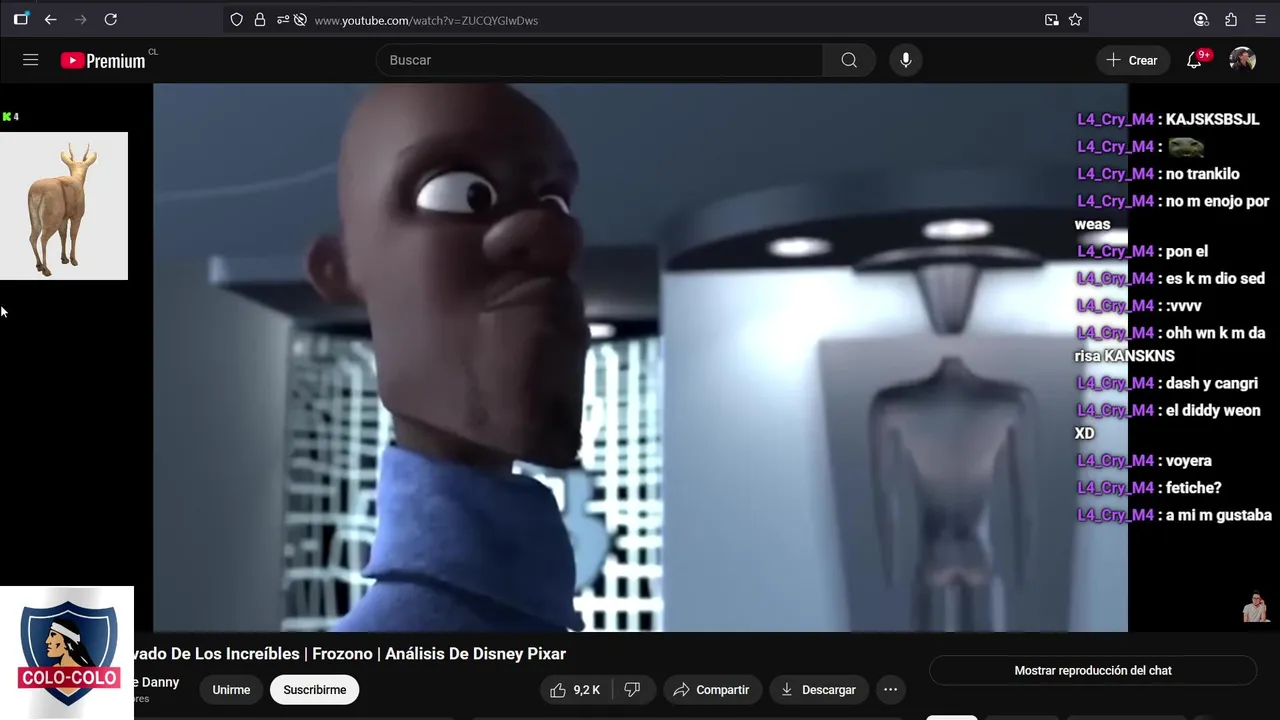Go back with the browser back arrow
Viewport: 1280px width, 720px height.
51,19
